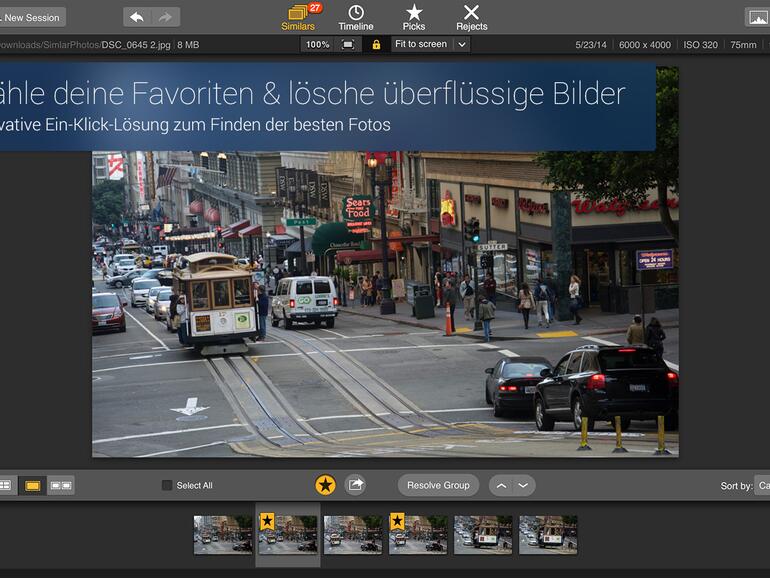Click the 27 badge on Similars
Screen dimensions: 770x578
(315, 7)
